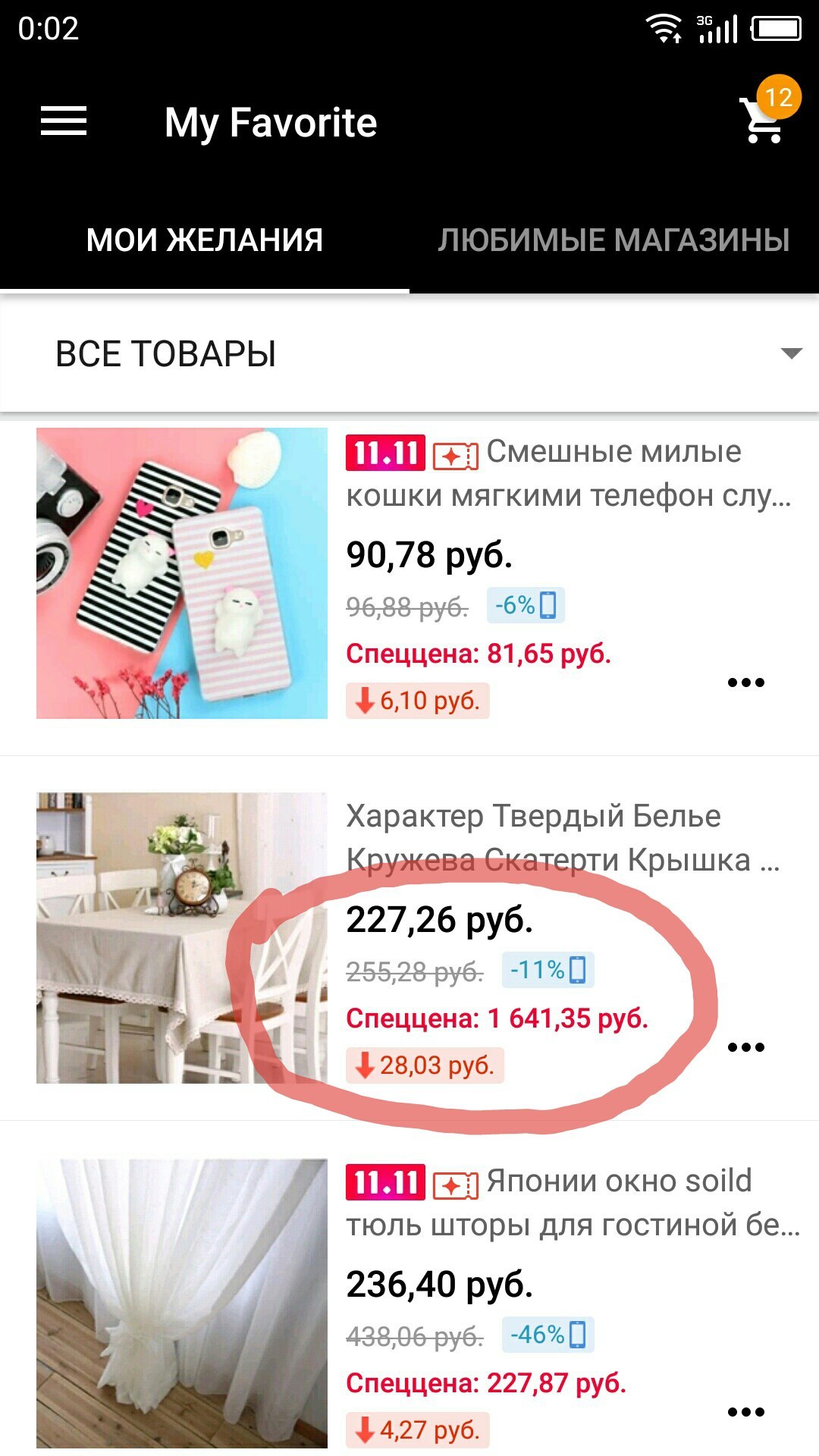Switch to the ЛЮБИМЫЕ МАГАЗИНЫ tab
819x1456 pixels.
(614, 240)
